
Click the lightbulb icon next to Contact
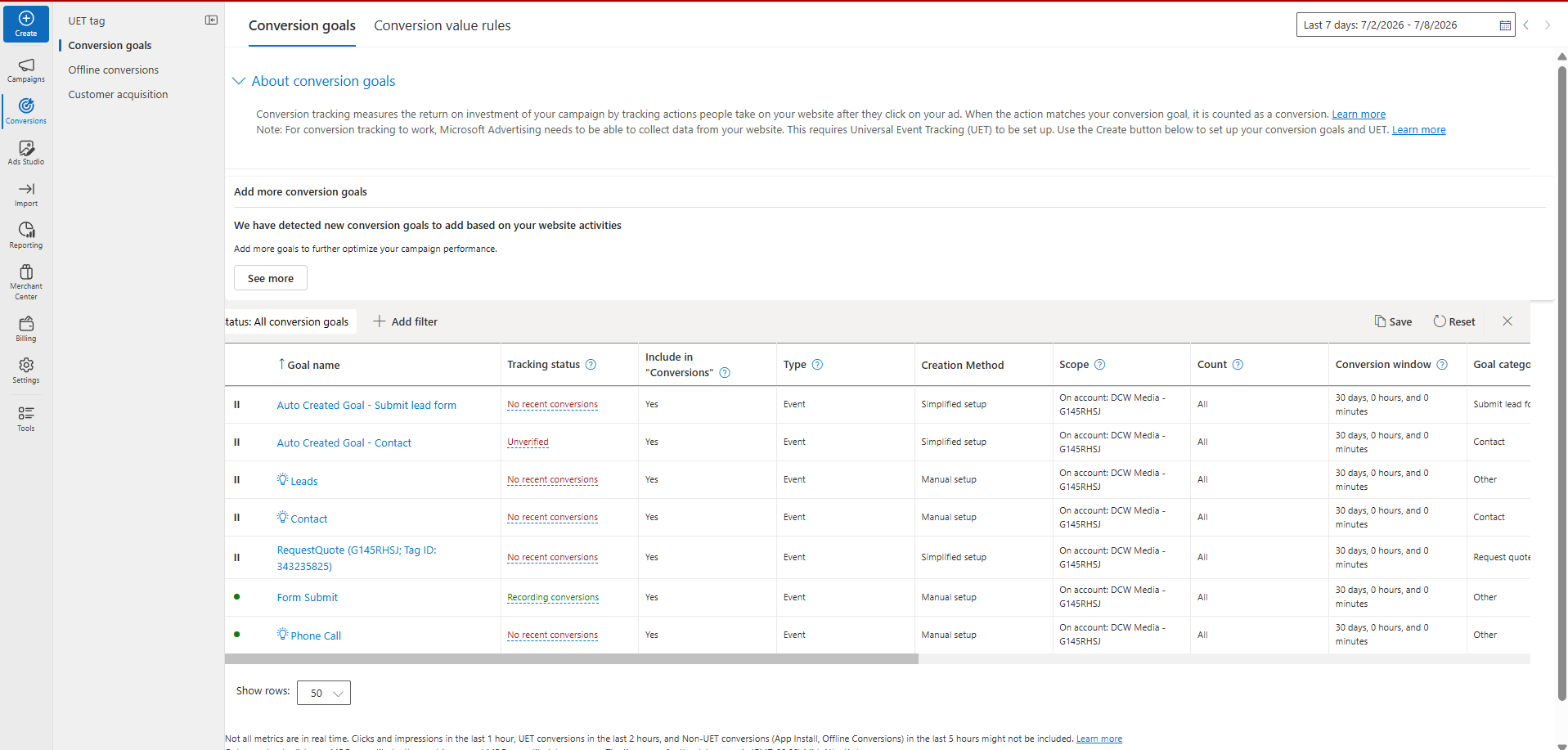tap(282, 517)
